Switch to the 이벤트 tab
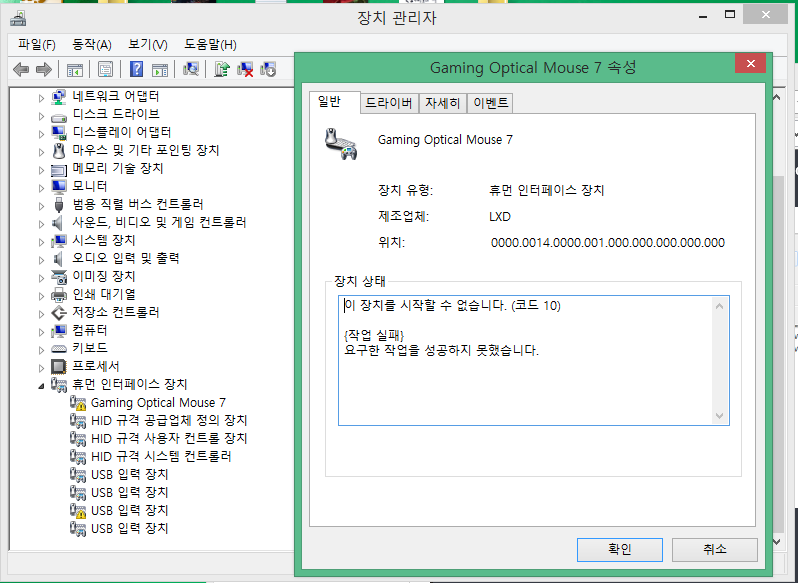 [491, 103]
